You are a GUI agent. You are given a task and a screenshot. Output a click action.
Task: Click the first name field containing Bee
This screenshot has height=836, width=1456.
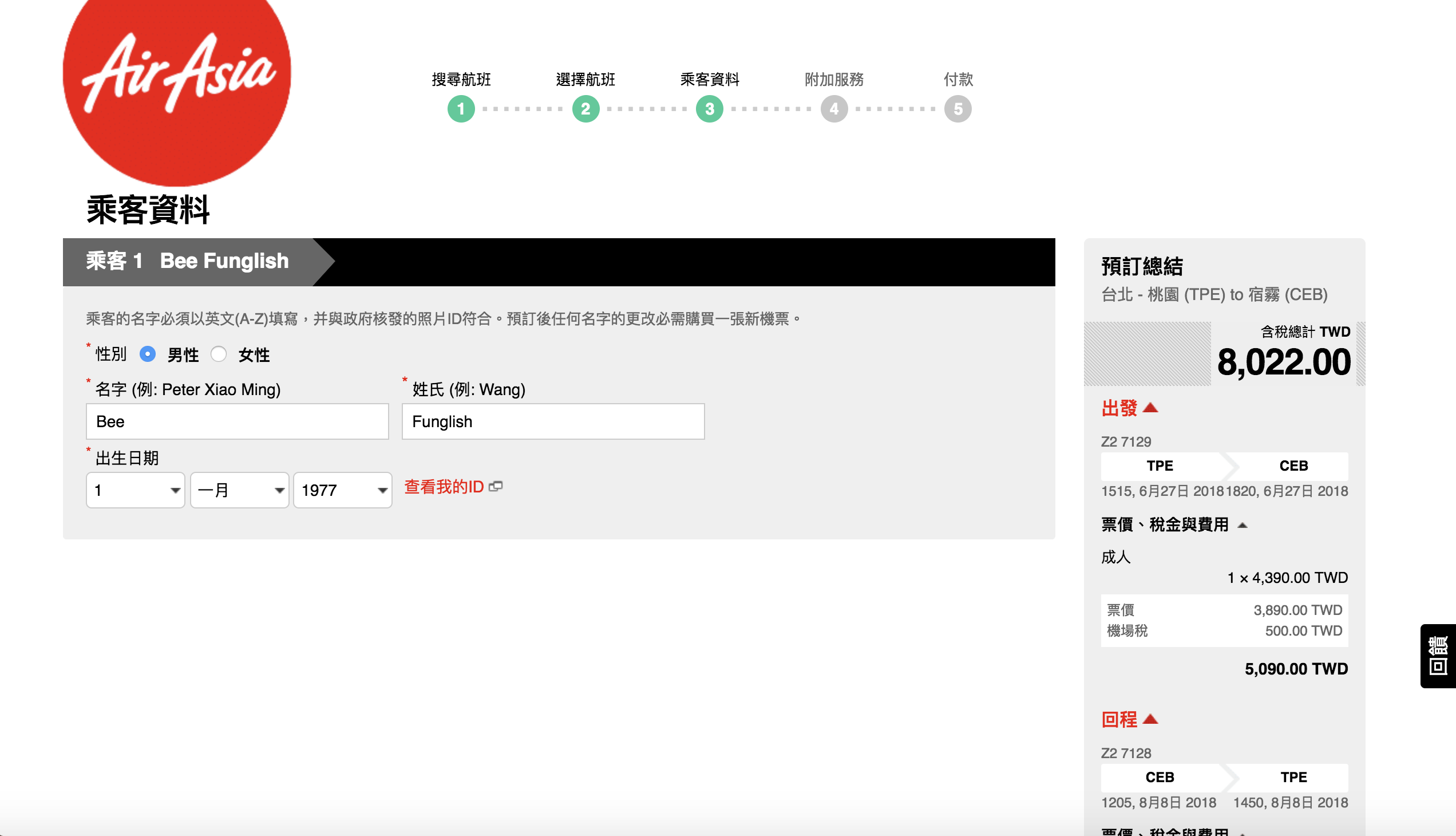tap(237, 421)
